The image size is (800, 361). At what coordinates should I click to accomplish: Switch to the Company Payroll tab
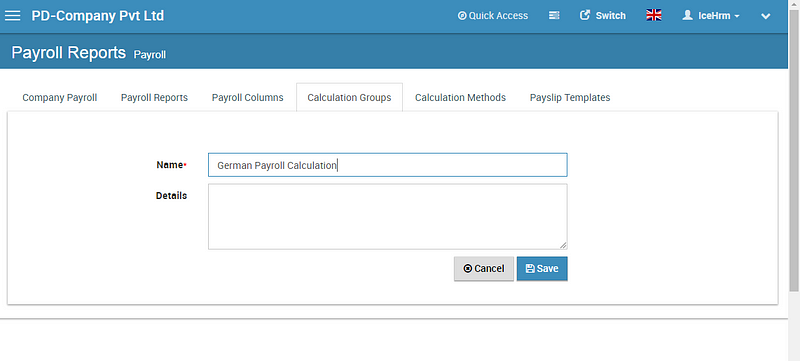(60, 97)
